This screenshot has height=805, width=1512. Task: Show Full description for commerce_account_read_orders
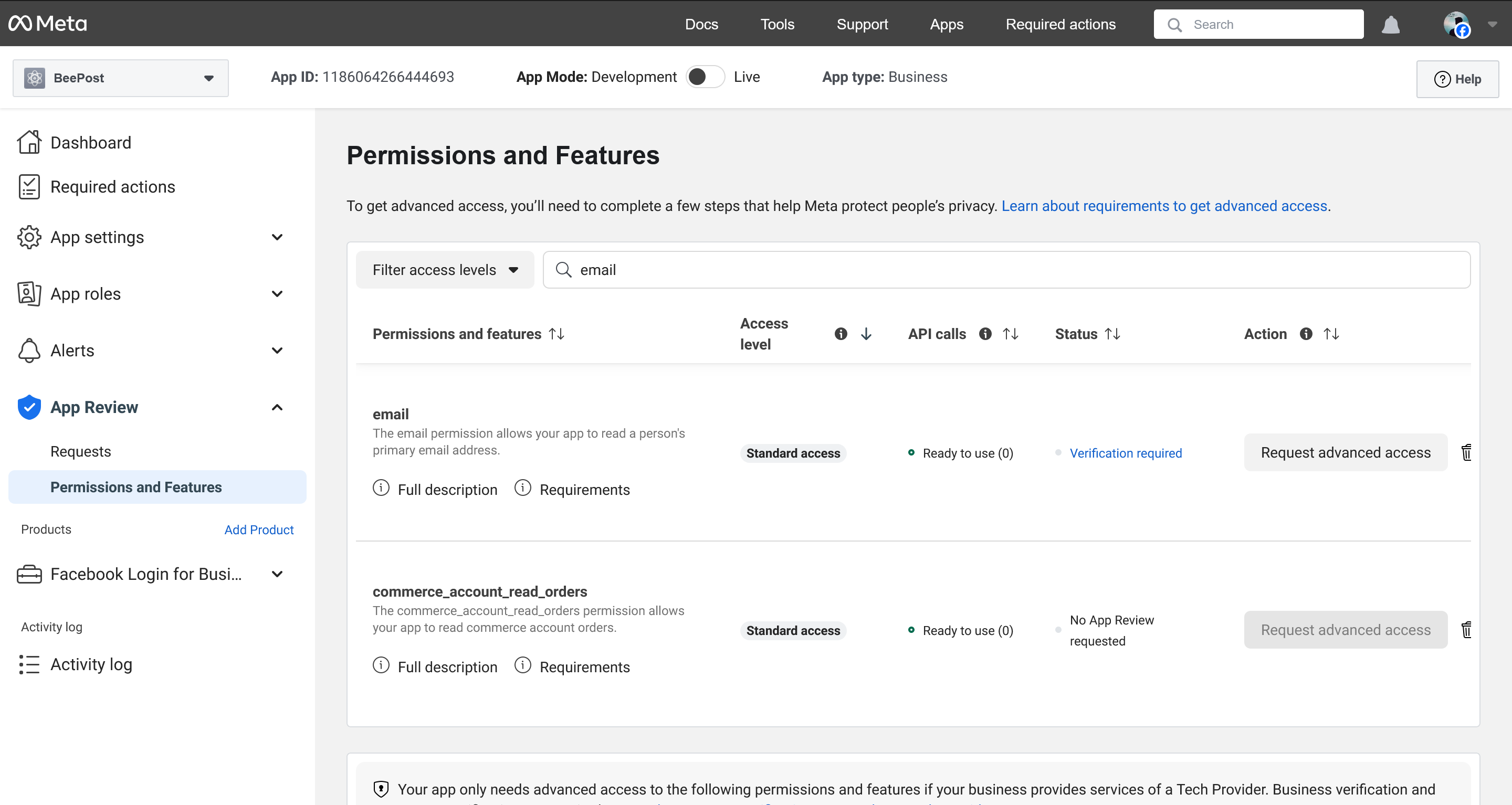click(435, 666)
